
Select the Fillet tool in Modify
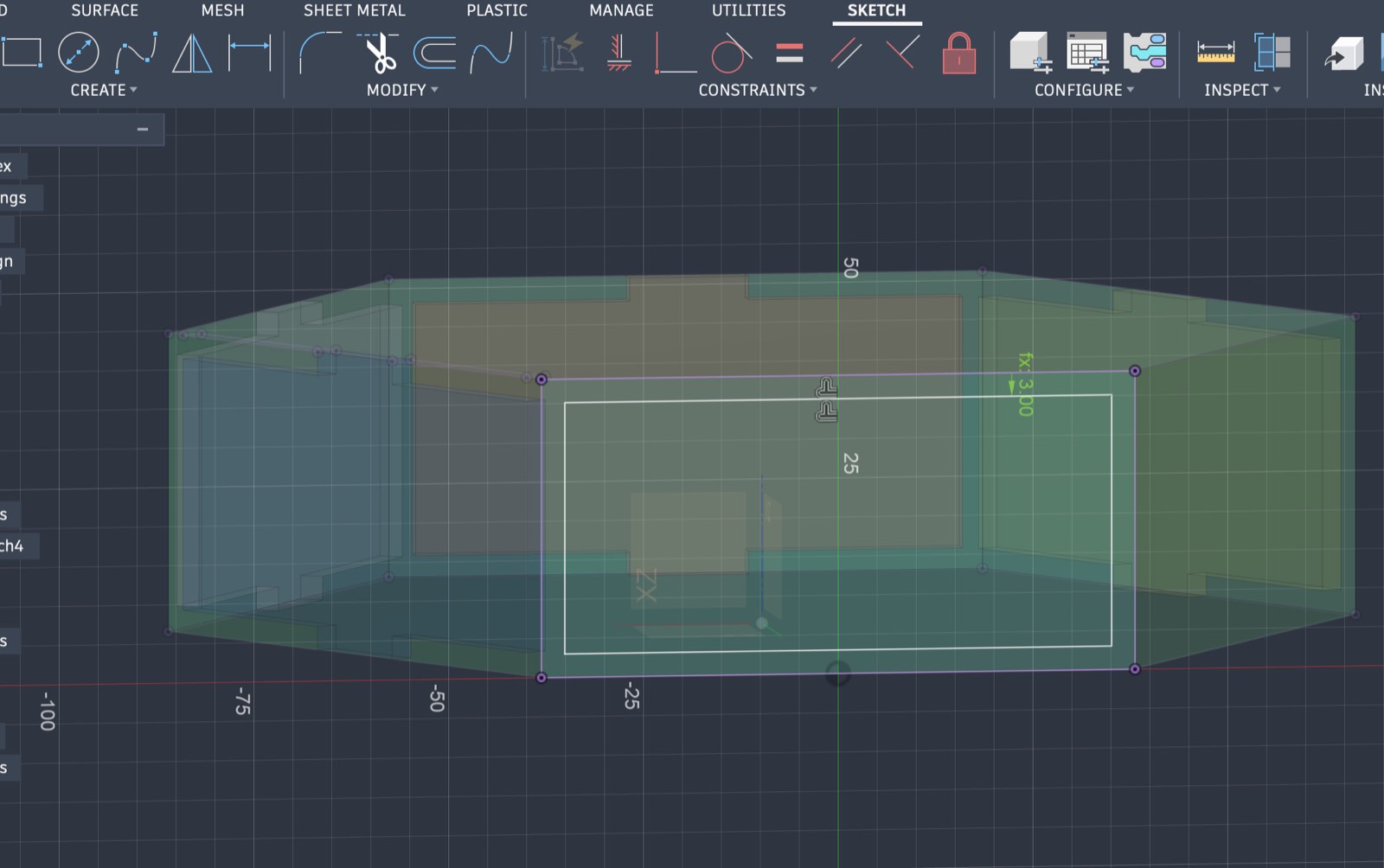[x=319, y=52]
